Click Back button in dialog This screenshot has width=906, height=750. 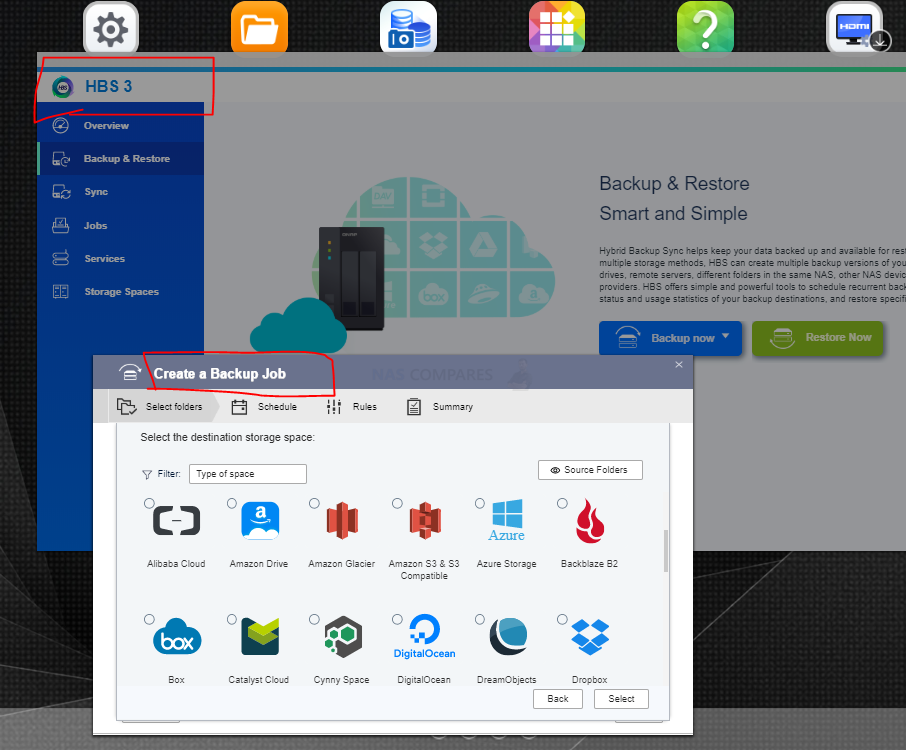[558, 699]
